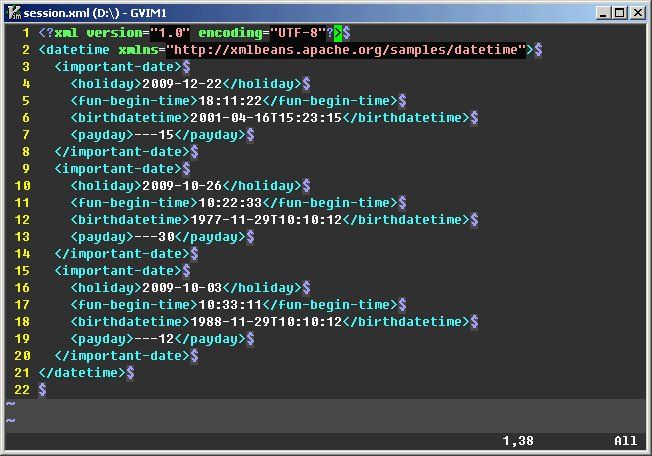Image resolution: width=652 pixels, height=456 pixels.
Task: Click the fun-begin-time value 10:22:33
Action: tap(230, 203)
